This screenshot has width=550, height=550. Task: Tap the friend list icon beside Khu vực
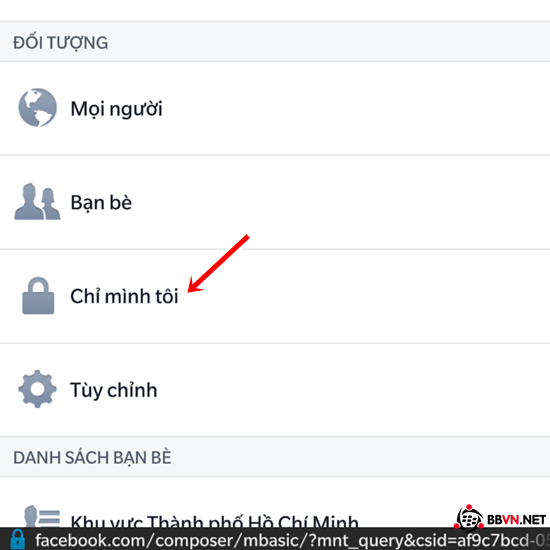[42, 516]
